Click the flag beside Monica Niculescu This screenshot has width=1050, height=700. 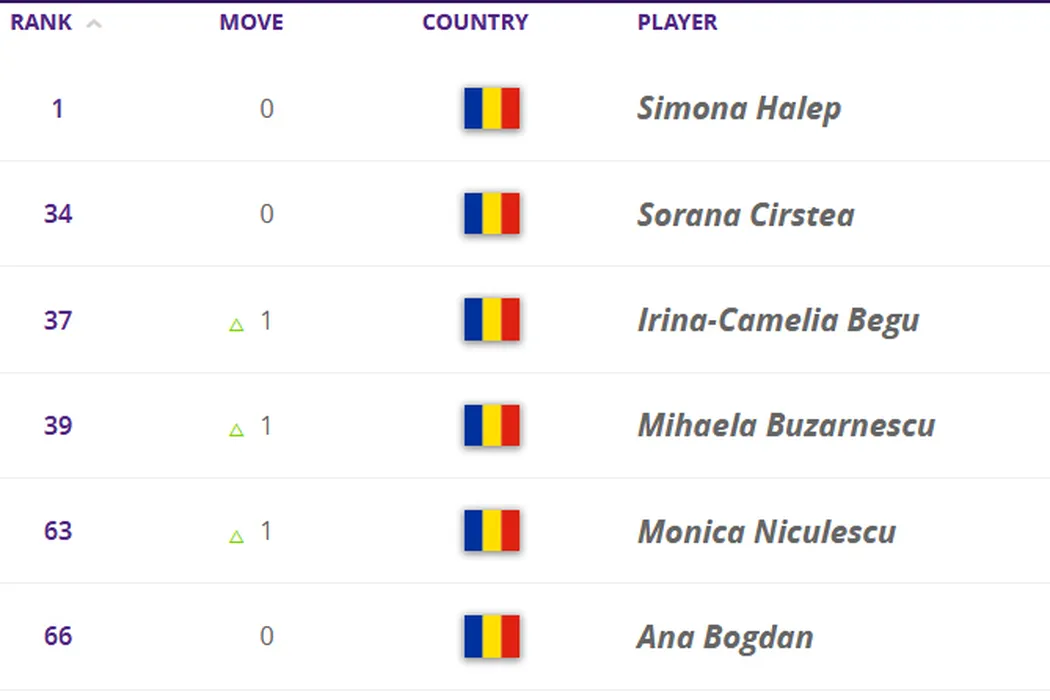tap(491, 530)
